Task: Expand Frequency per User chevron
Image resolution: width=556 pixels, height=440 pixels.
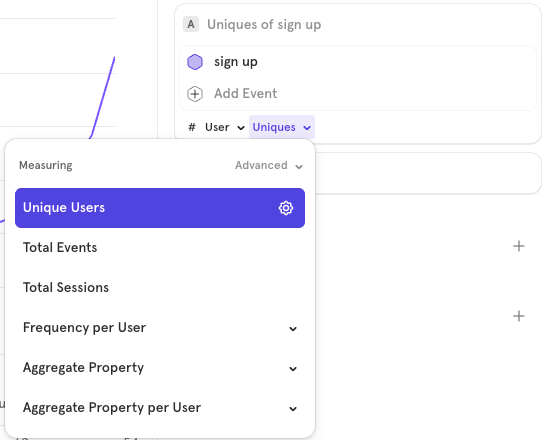Action: click(x=293, y=329)
